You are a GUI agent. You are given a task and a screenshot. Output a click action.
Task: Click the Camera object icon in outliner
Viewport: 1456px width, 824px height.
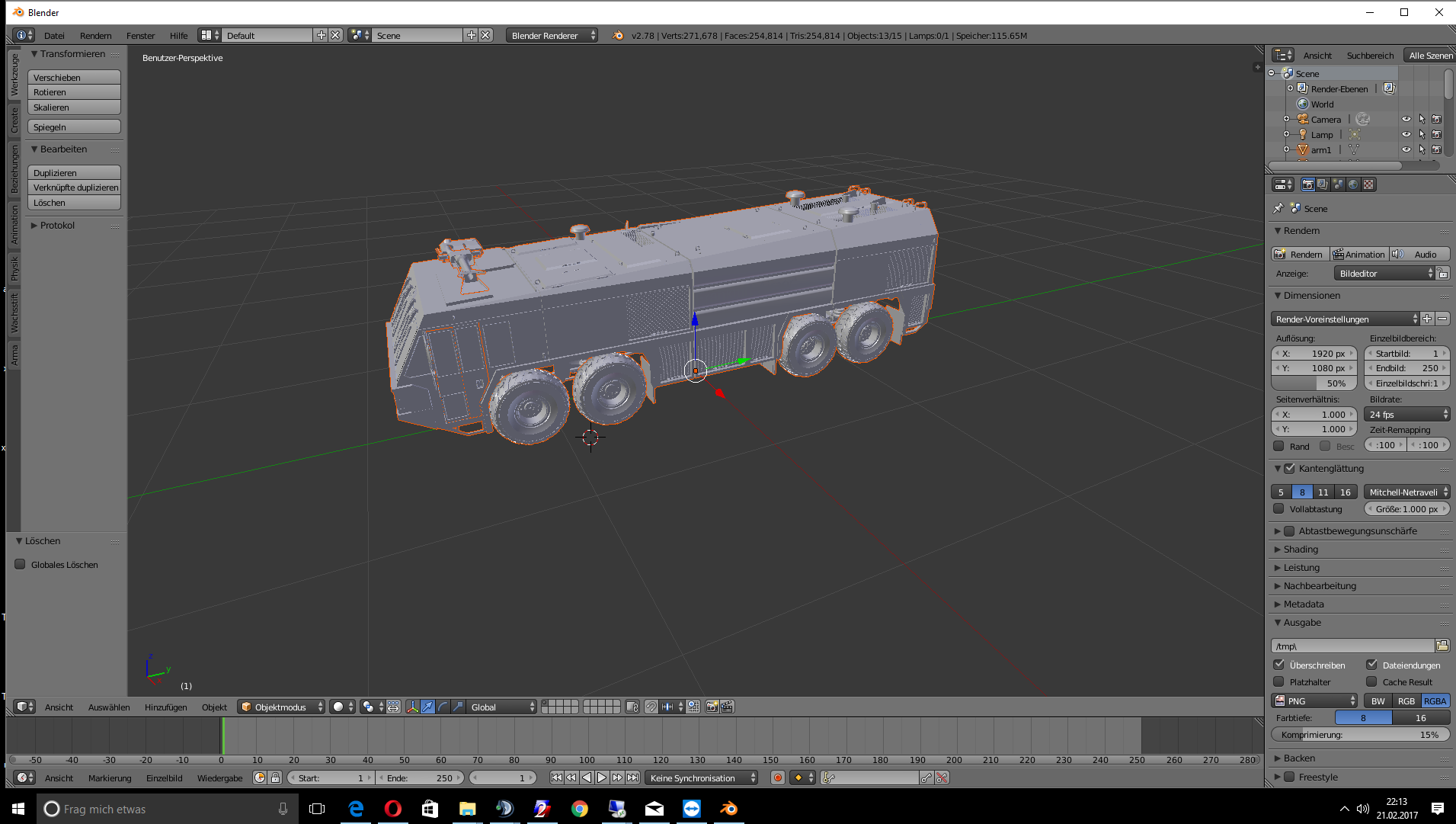(x=1303, y=120)
